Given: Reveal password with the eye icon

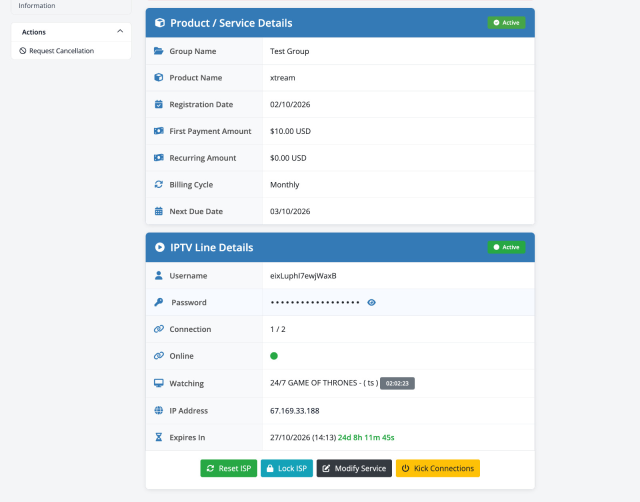Looking at the screenshot, I should pos(371,302).
